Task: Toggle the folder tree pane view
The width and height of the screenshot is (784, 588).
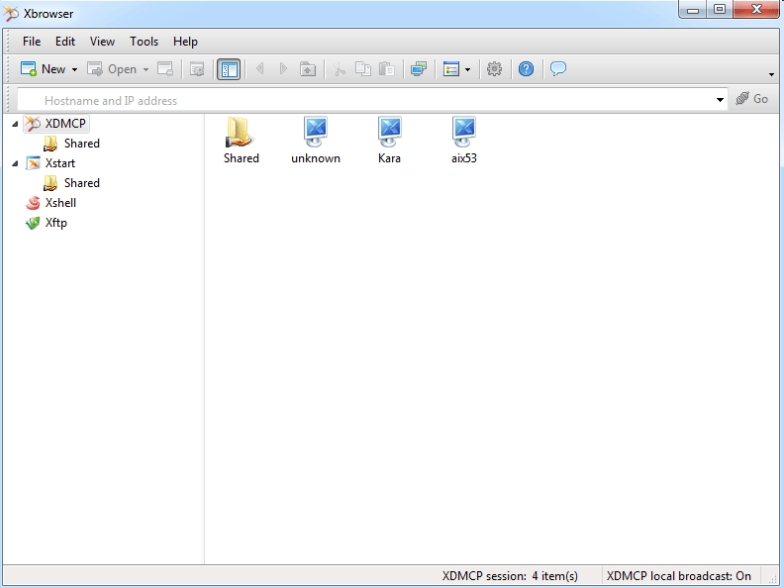Action: [x=229, y=69]
